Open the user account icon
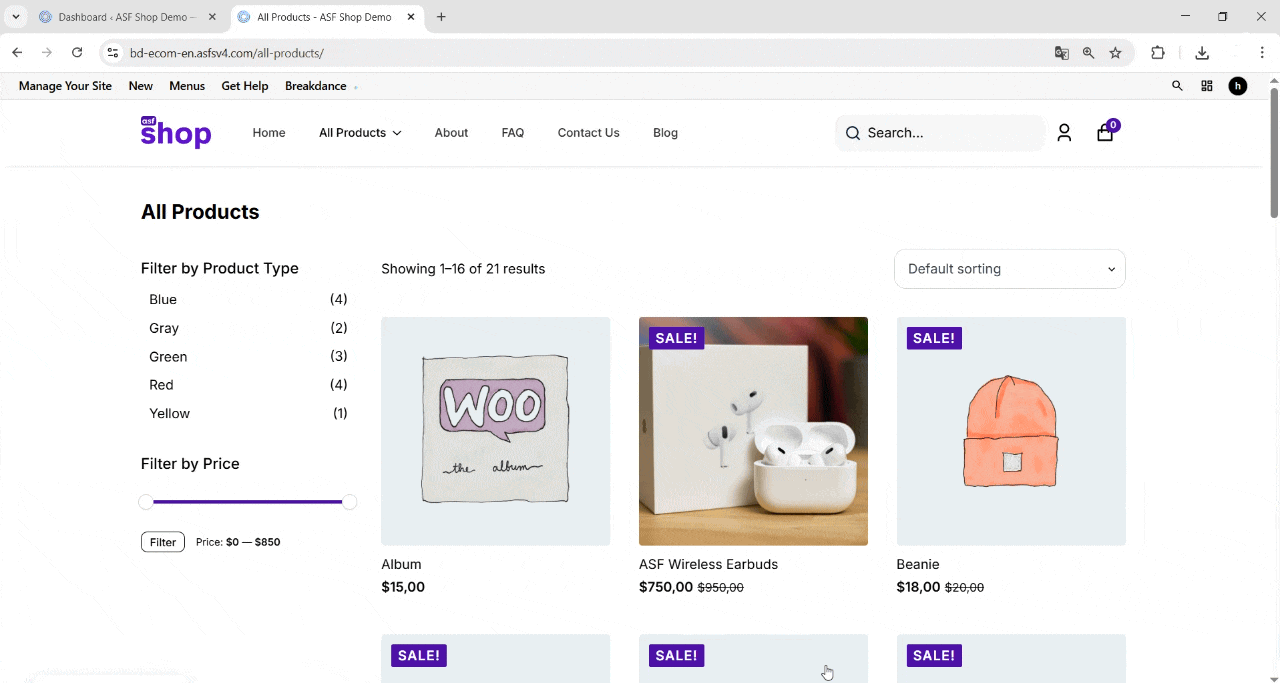1280x683 pixels. pyautogui.click(x=1064, y=133)
